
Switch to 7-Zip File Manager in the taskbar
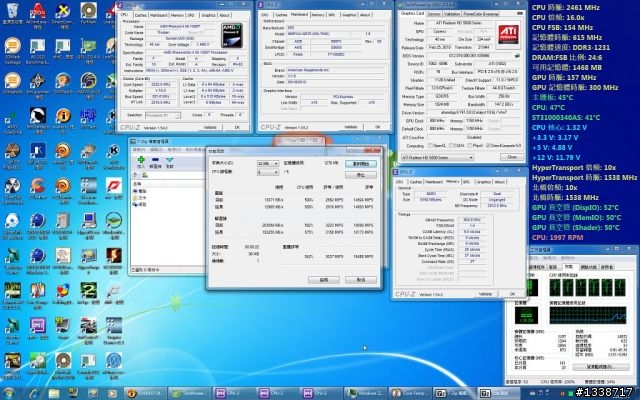(x=453, y=393)
